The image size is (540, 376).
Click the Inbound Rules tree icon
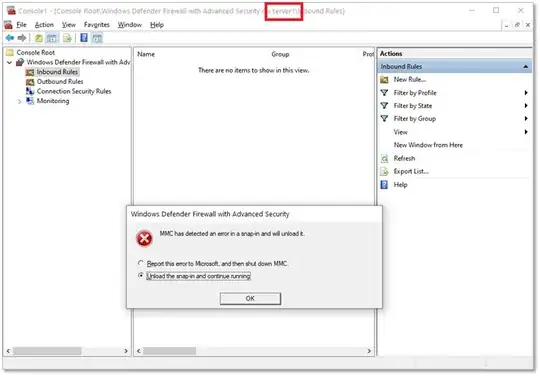tap(30, 72)
